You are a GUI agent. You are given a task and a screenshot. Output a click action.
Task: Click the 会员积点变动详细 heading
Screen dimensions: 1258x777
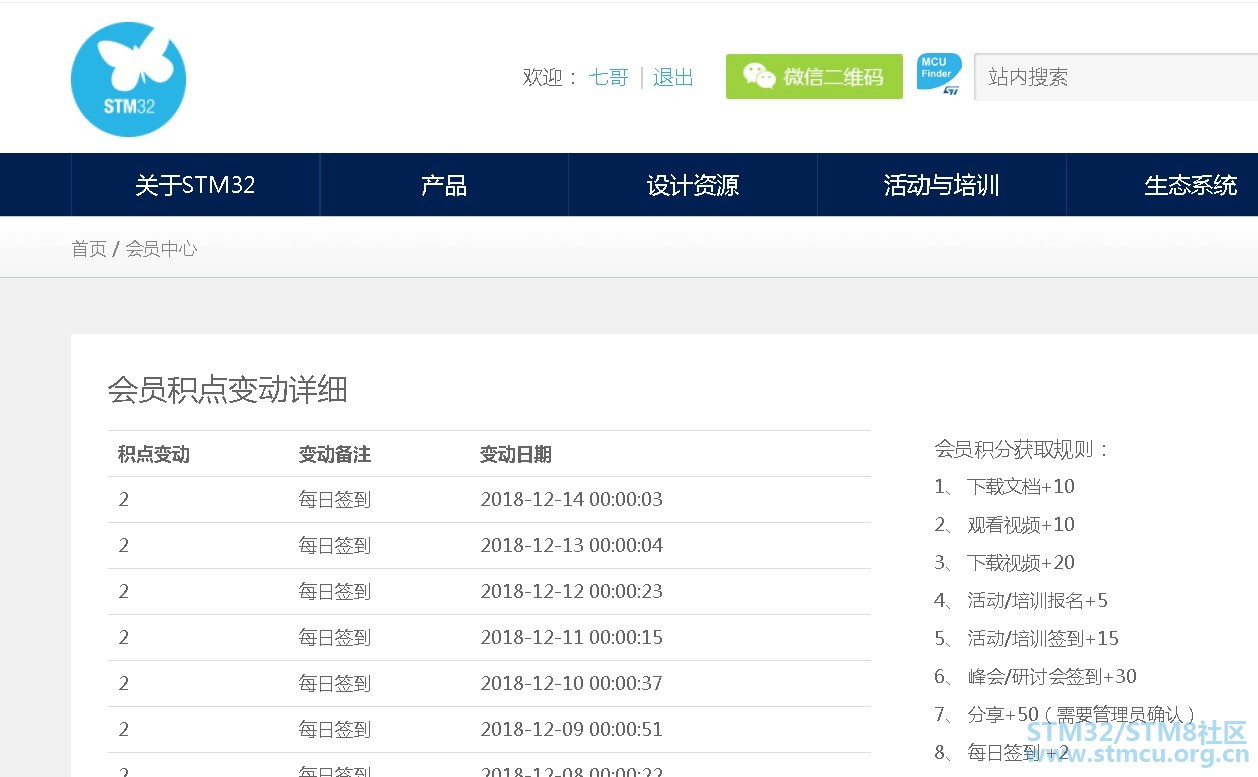(227, 390)
